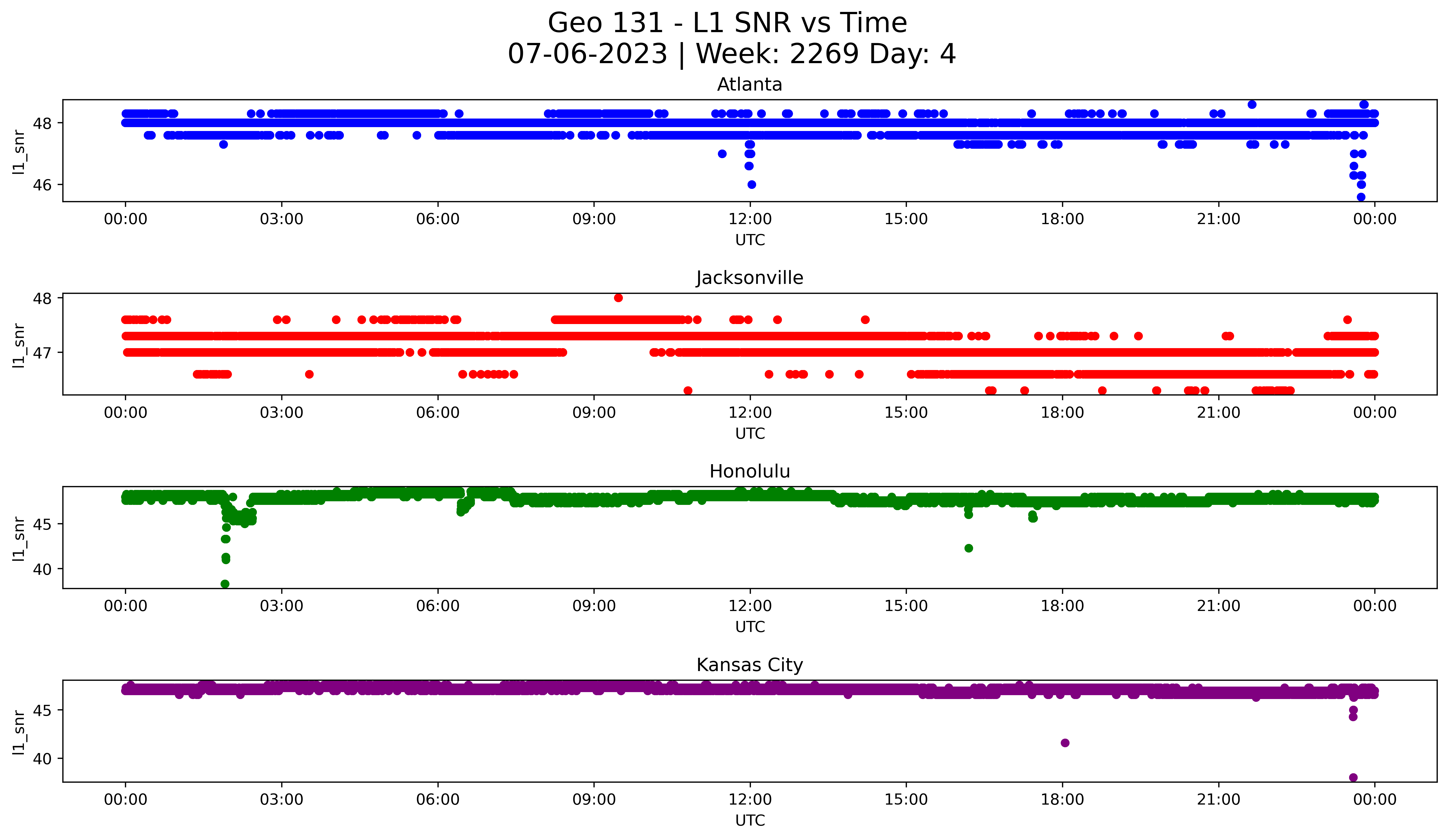Select lowest blue point at 12:00 in Atlanta

pos(752,184)
